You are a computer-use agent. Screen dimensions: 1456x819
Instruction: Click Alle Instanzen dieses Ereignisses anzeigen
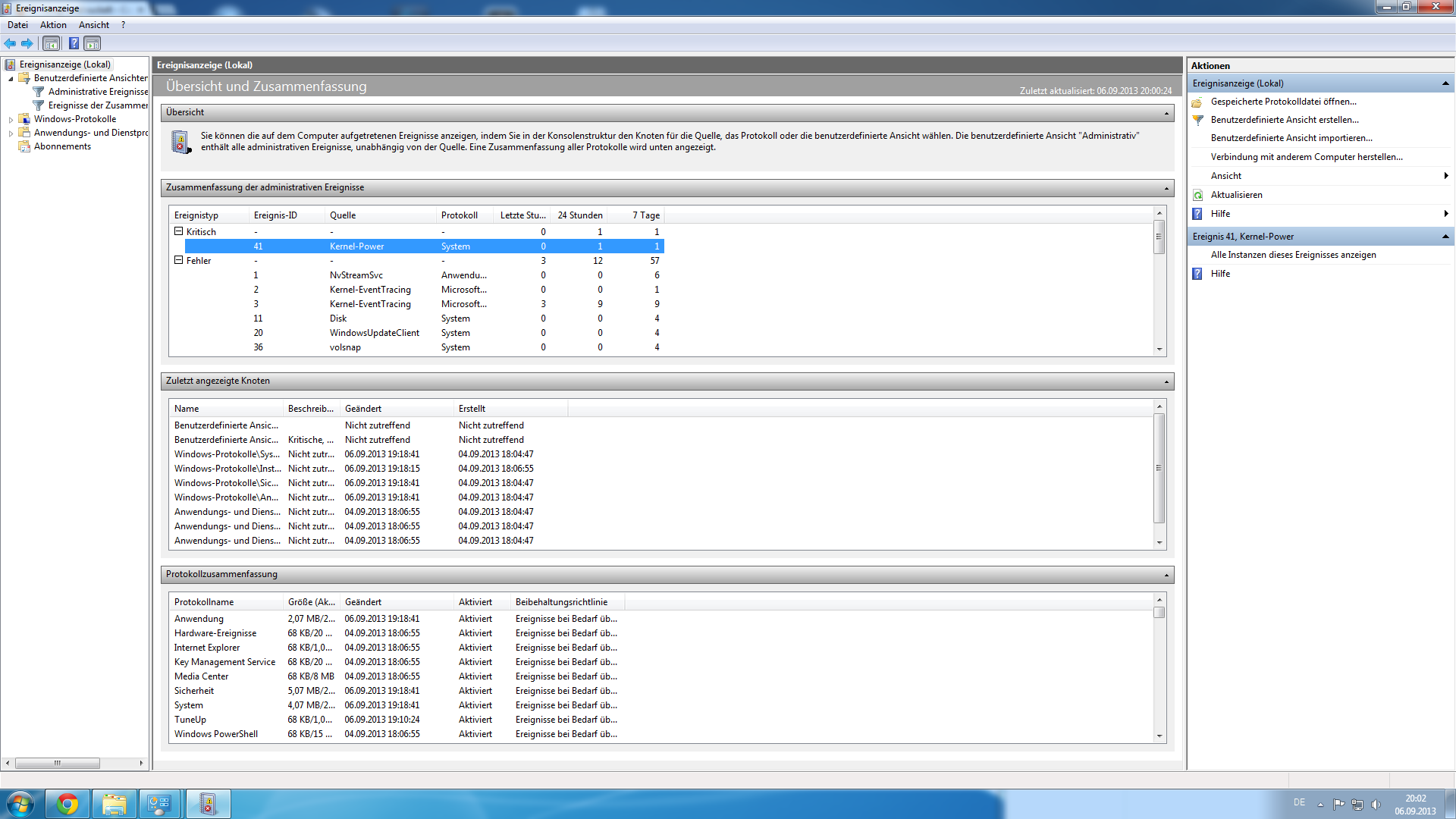coord(1293,255)
